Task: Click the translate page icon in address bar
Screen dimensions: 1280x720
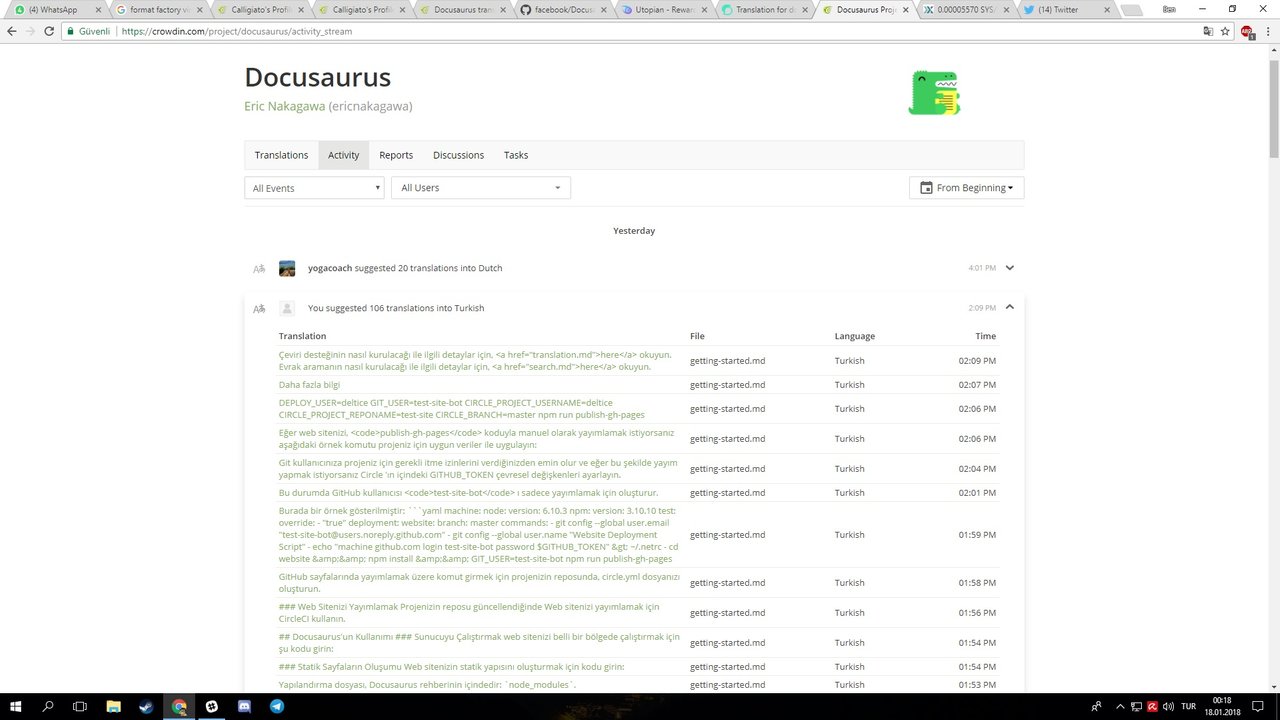Action: coord(1208,31)
